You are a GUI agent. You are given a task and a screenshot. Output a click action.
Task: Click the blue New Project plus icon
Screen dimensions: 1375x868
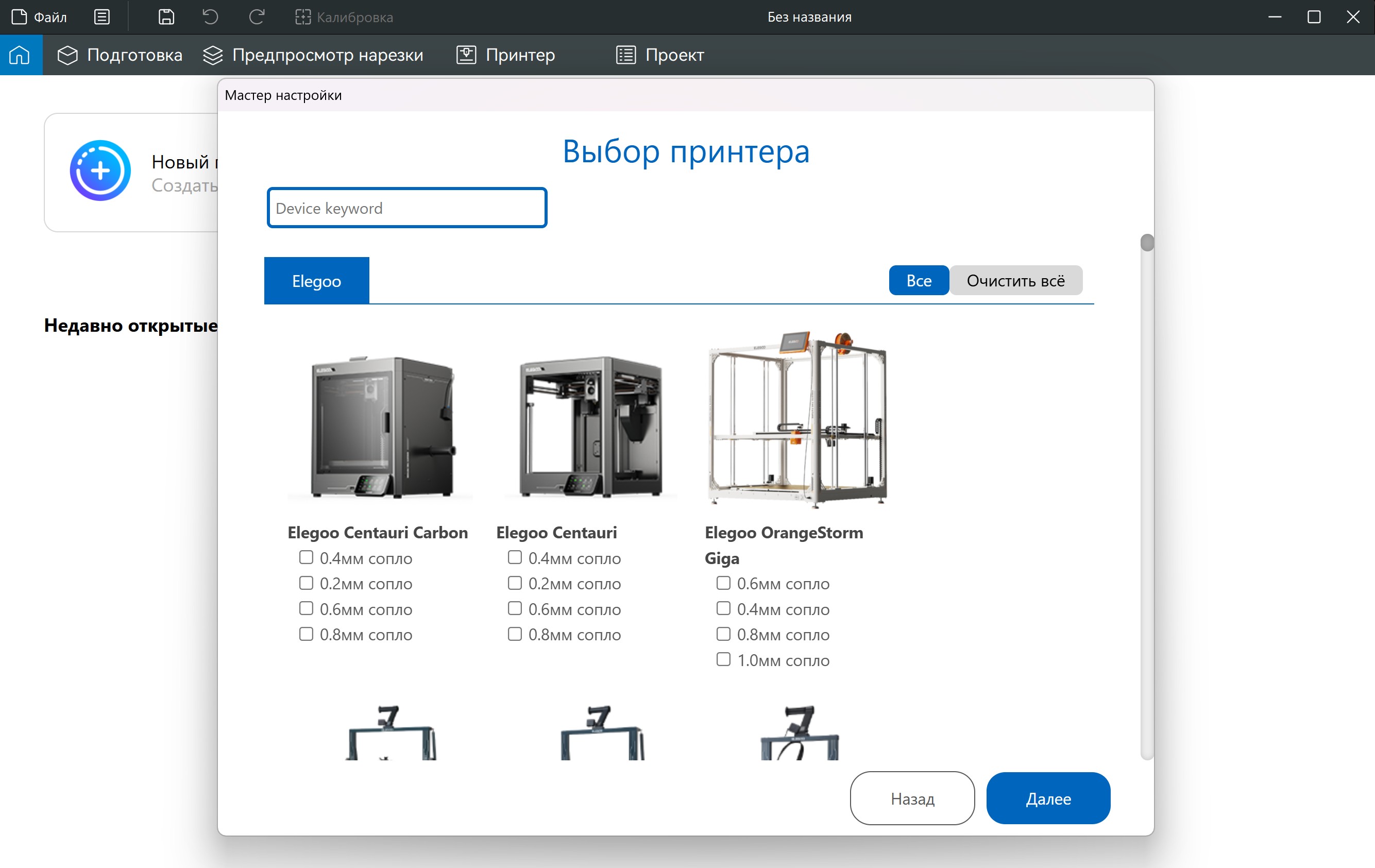pyautogui.click(x=100, y=171)
